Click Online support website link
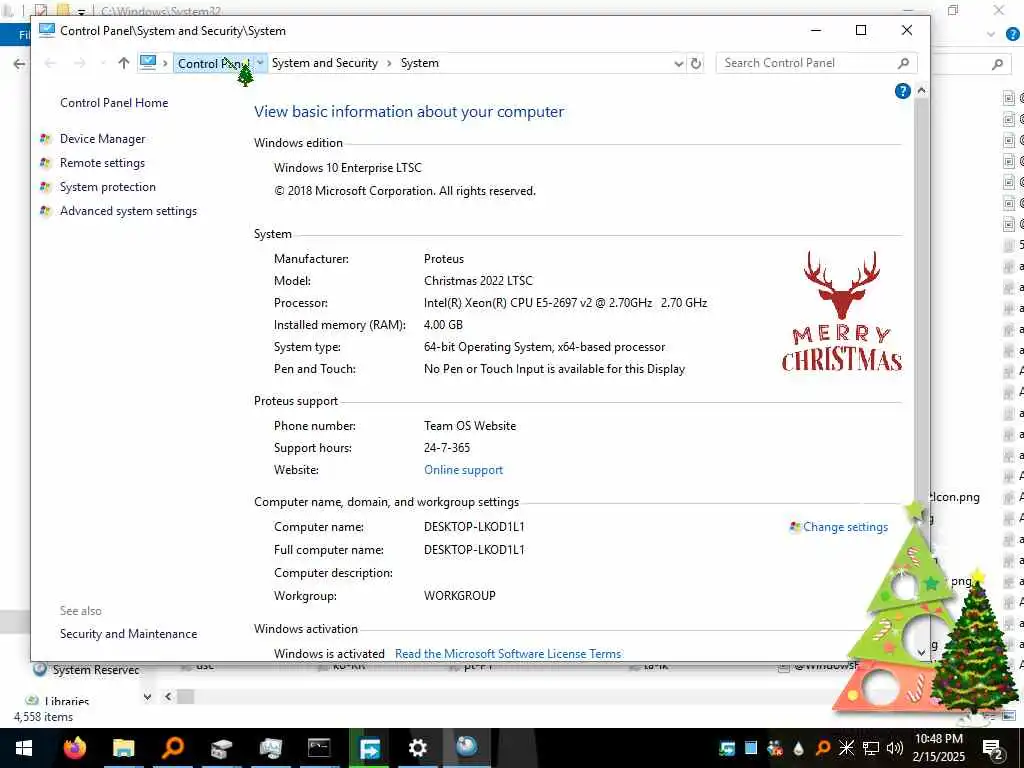Screen dimensions: 1024x768 tap(464, 470)
